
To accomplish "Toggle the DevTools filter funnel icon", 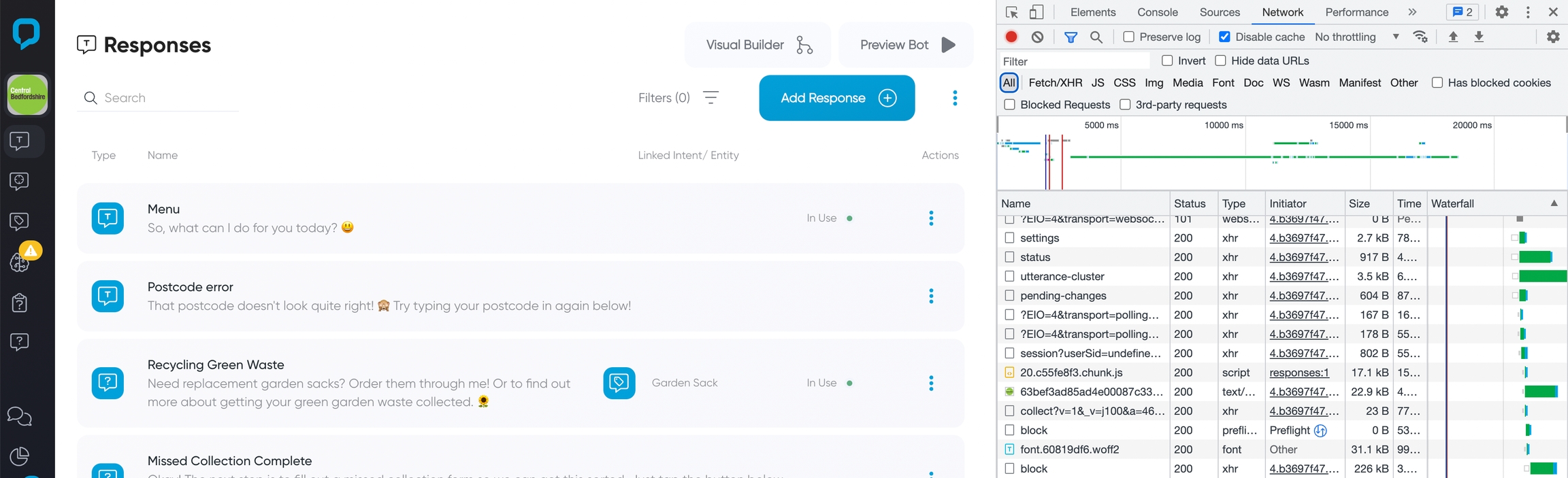I will click(1071, 37).
